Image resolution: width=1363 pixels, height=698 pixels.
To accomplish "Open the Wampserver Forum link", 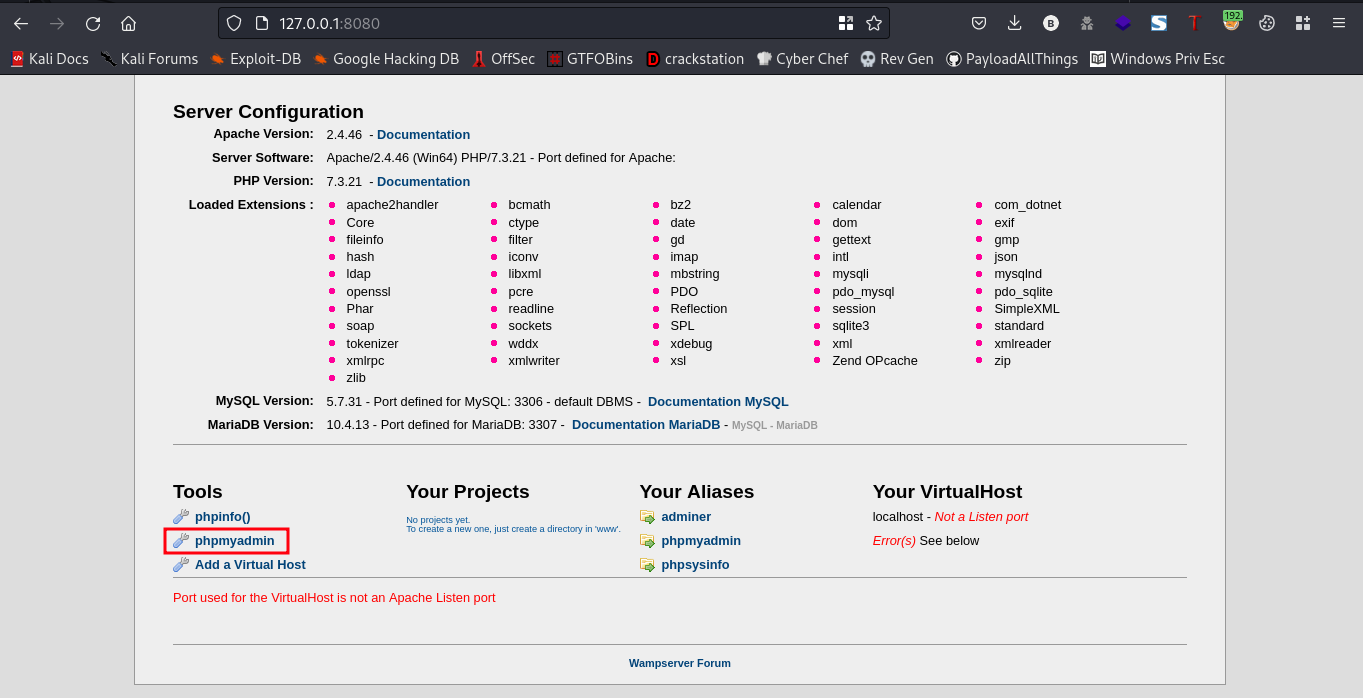I will pos(680,663).
